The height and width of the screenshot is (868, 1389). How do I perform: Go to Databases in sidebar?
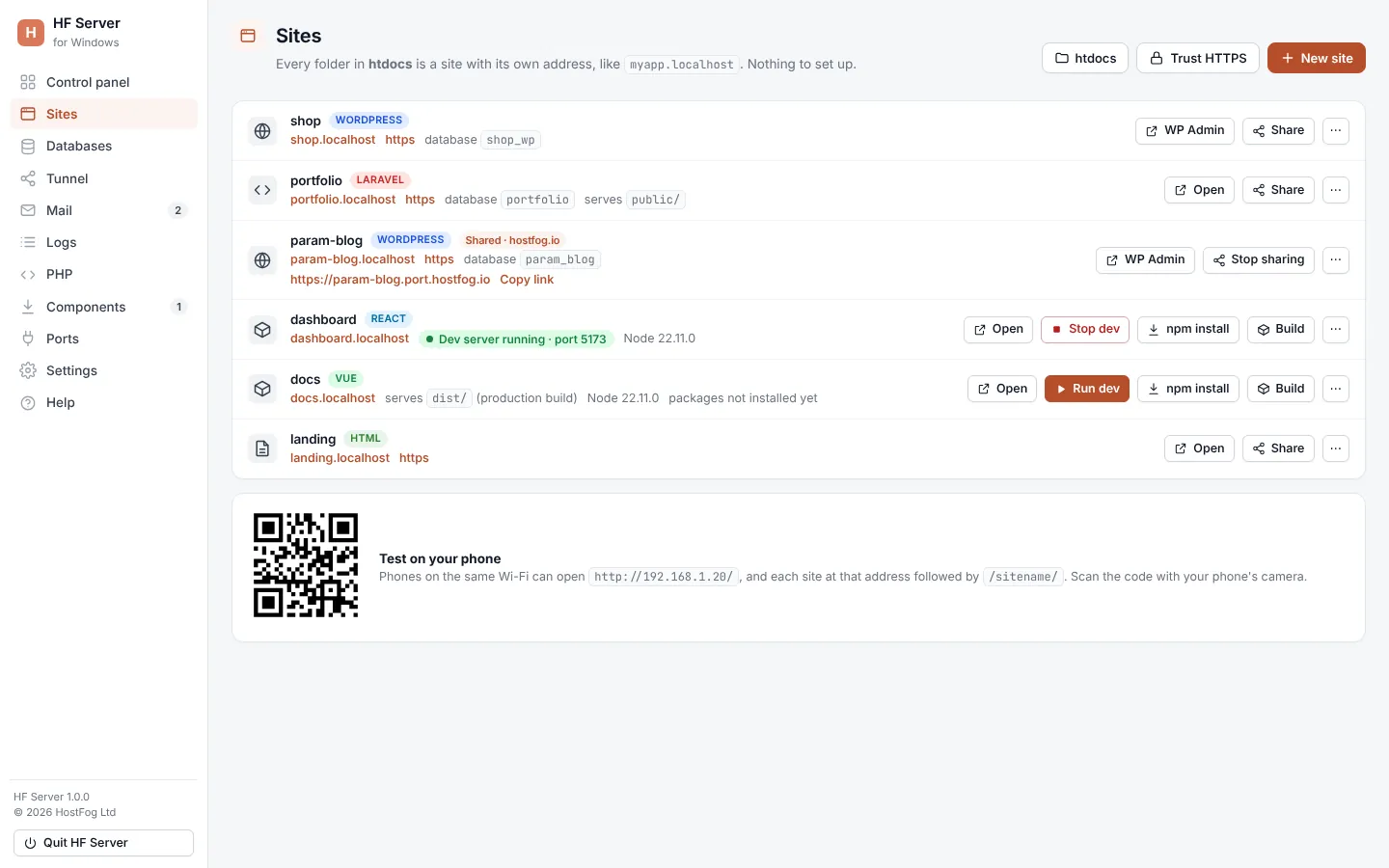(x=103, y=146)
